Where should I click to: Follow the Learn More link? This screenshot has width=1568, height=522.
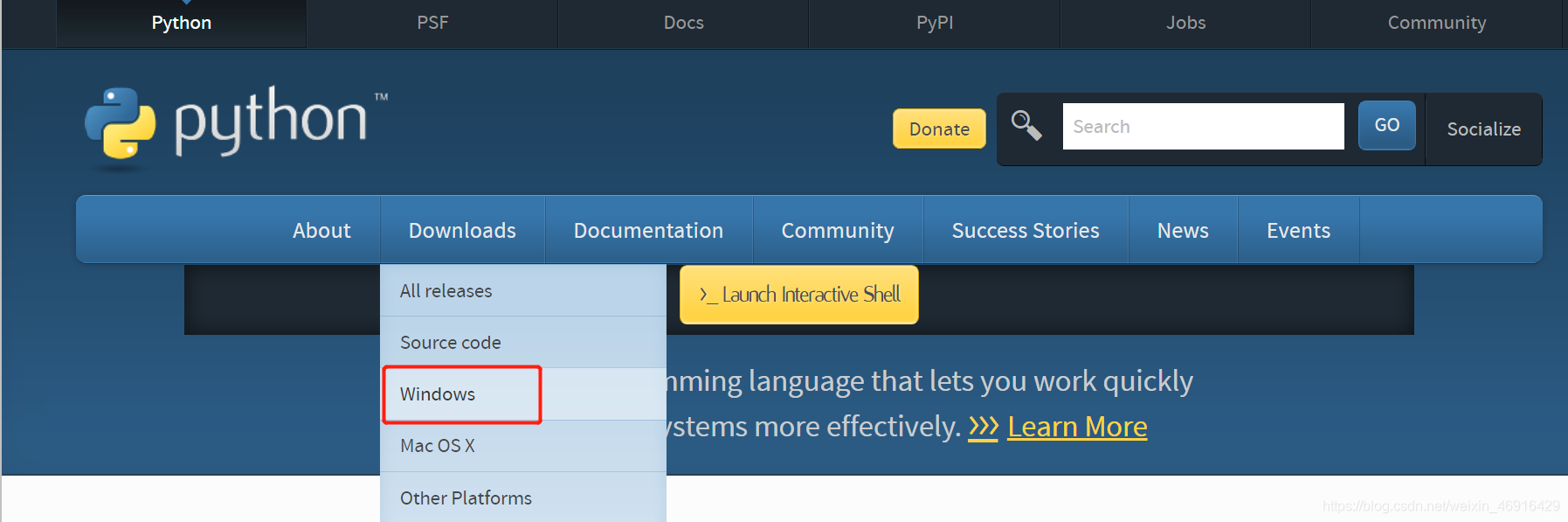1077,427
